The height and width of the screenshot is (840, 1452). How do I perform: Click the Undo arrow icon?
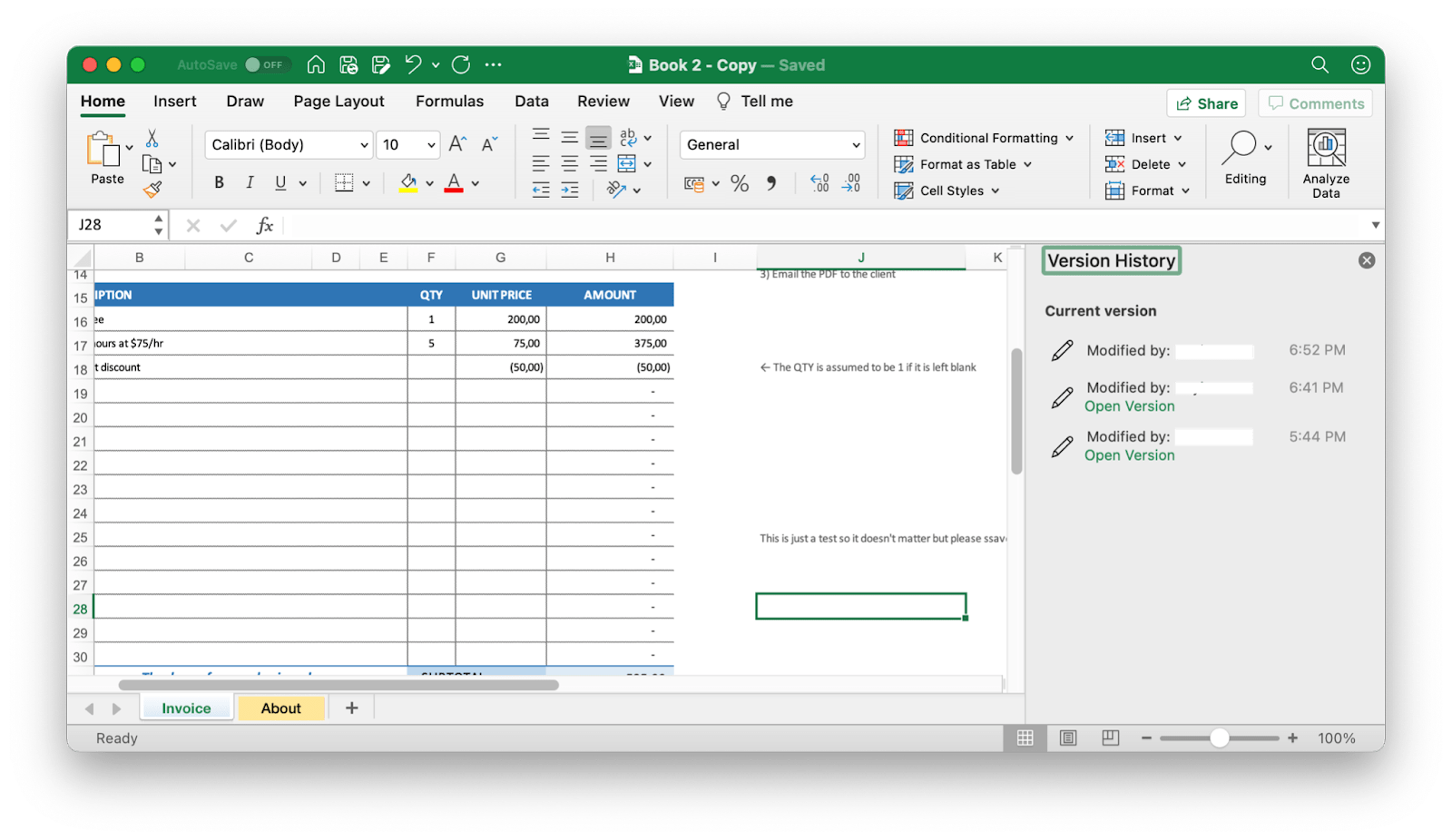point(413,64)
